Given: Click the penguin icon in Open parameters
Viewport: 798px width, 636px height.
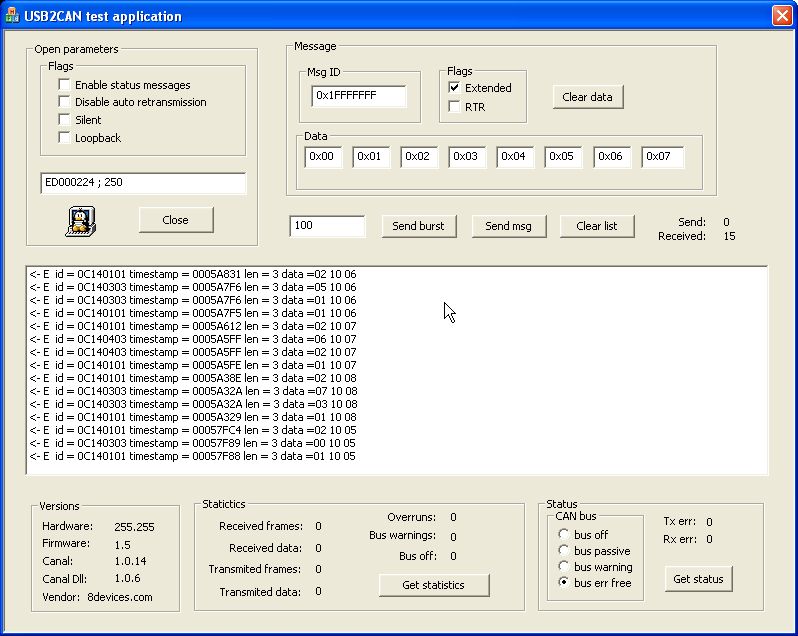Looking at the screenshot, I should coord(79,221).
